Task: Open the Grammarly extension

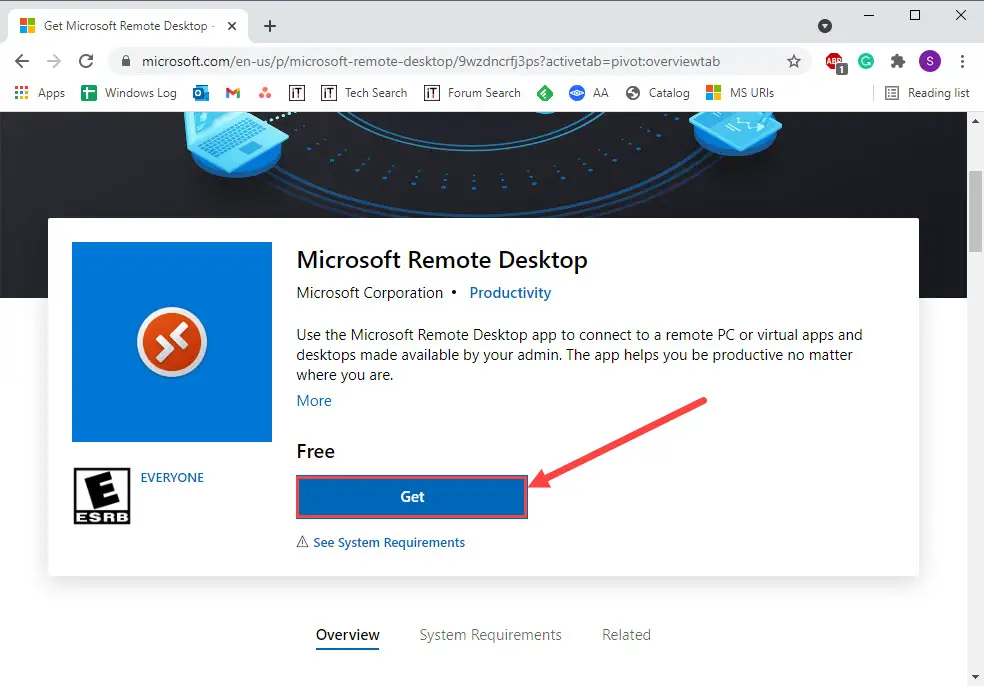Action: 866,61
